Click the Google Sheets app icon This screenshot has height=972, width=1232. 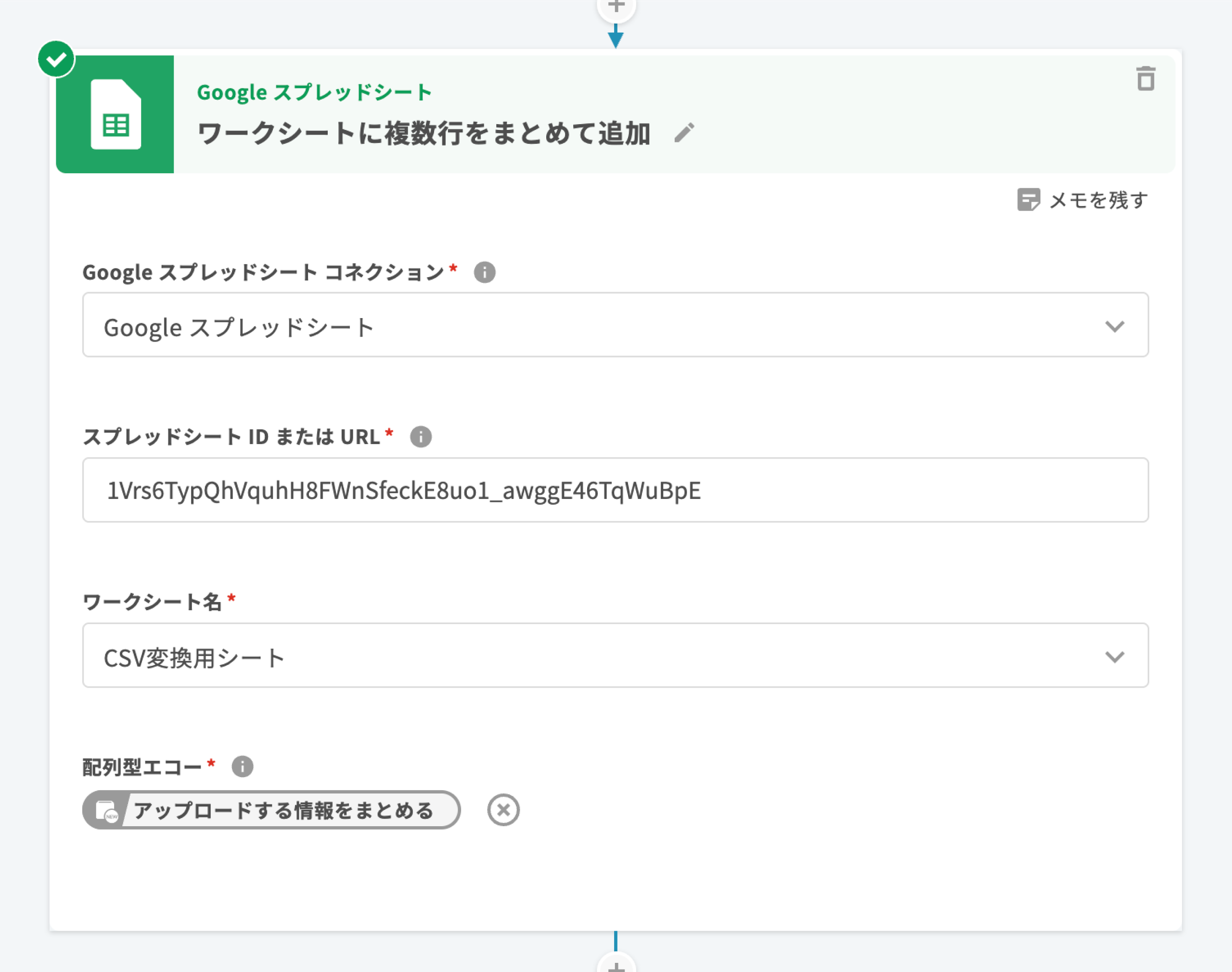115,115
